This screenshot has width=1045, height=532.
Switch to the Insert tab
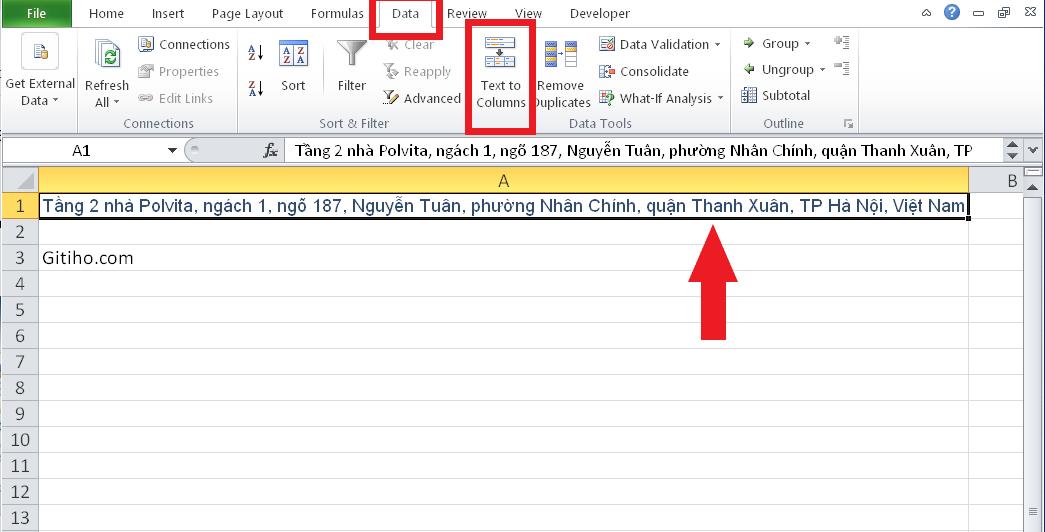tap(168, 13)
